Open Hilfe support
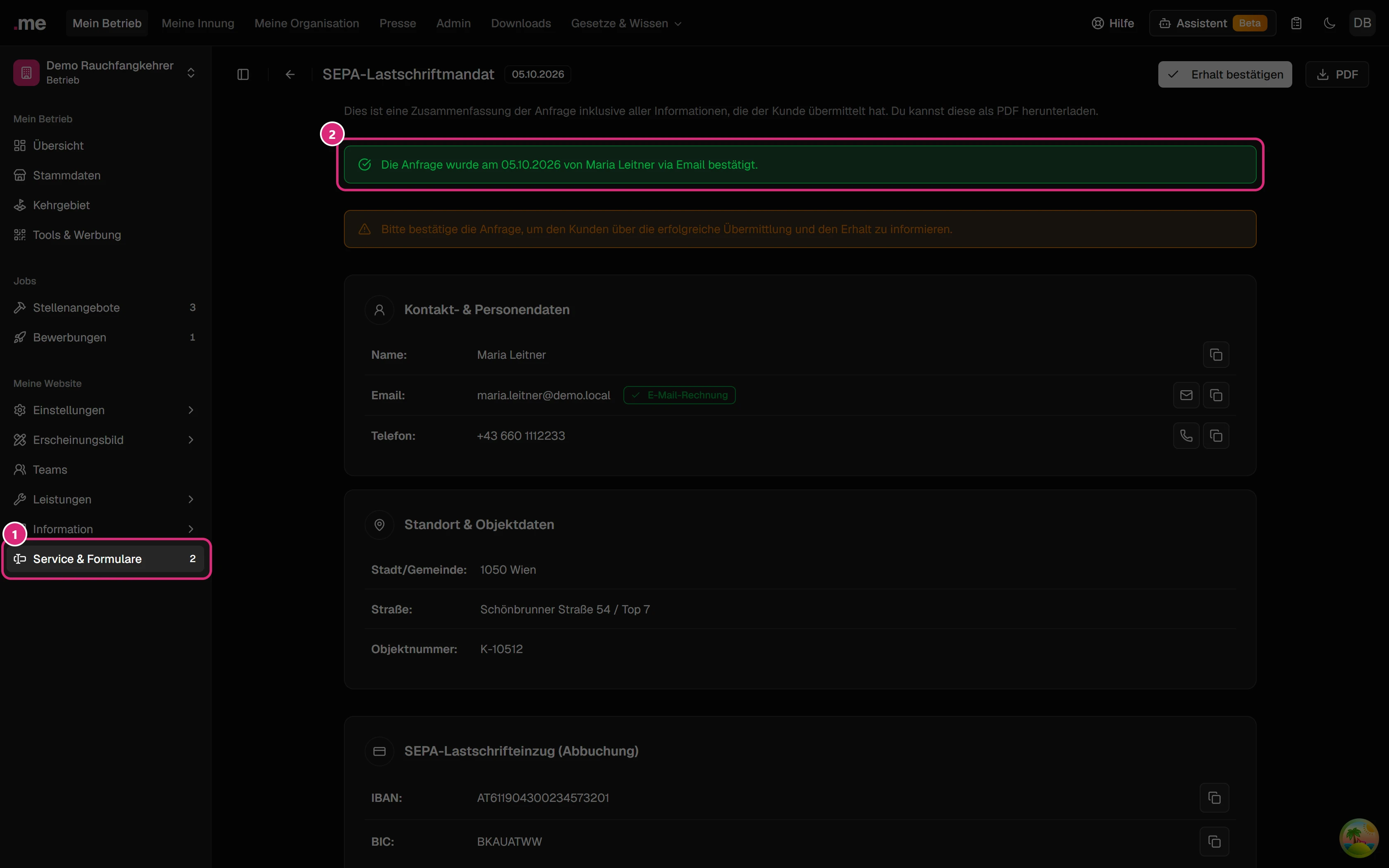1389x868 pixels. pyautogui.click(x=1112, y=24)
